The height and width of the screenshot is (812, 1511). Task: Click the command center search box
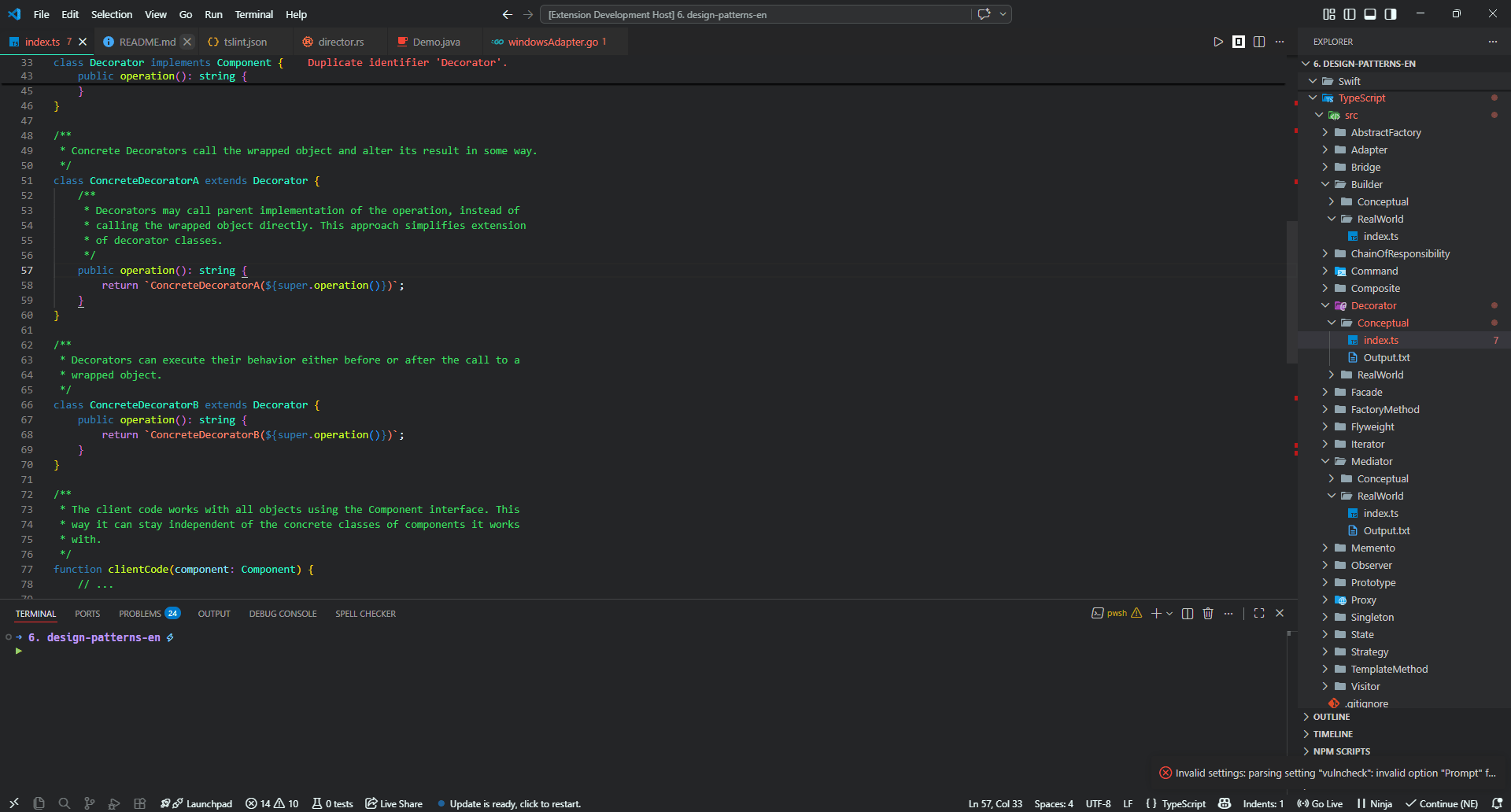(x=755, y=14)
